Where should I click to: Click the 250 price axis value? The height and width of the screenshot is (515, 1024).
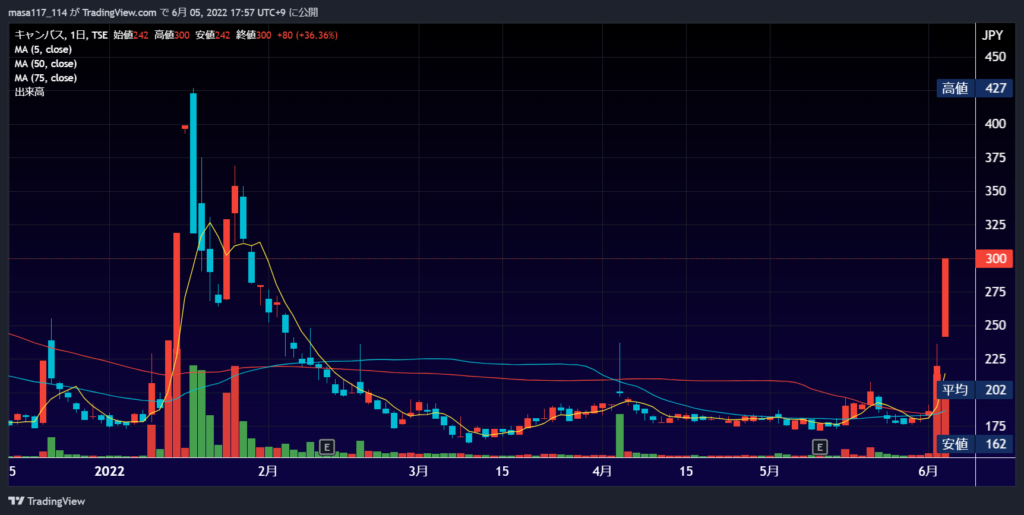coord(995,325)
